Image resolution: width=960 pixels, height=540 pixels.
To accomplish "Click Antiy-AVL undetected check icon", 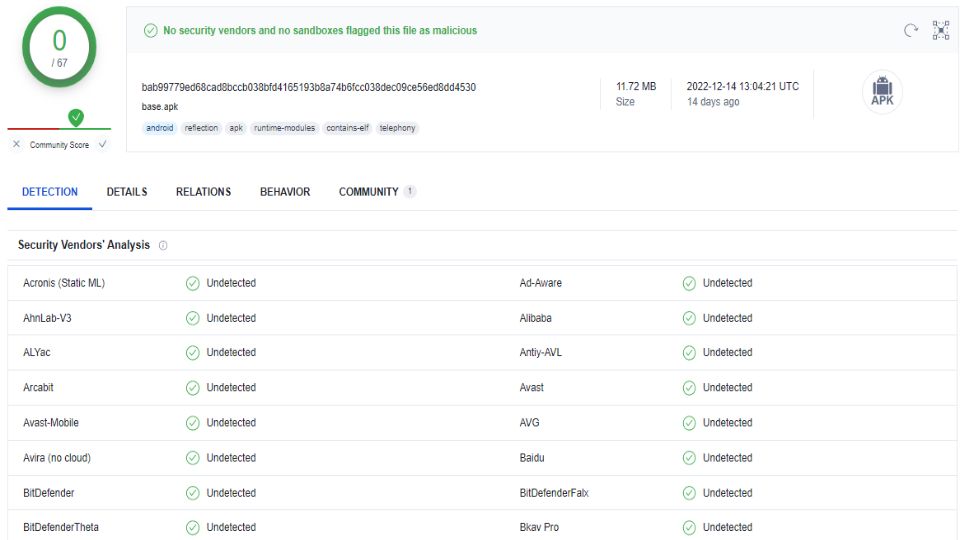I will point(689,353).
